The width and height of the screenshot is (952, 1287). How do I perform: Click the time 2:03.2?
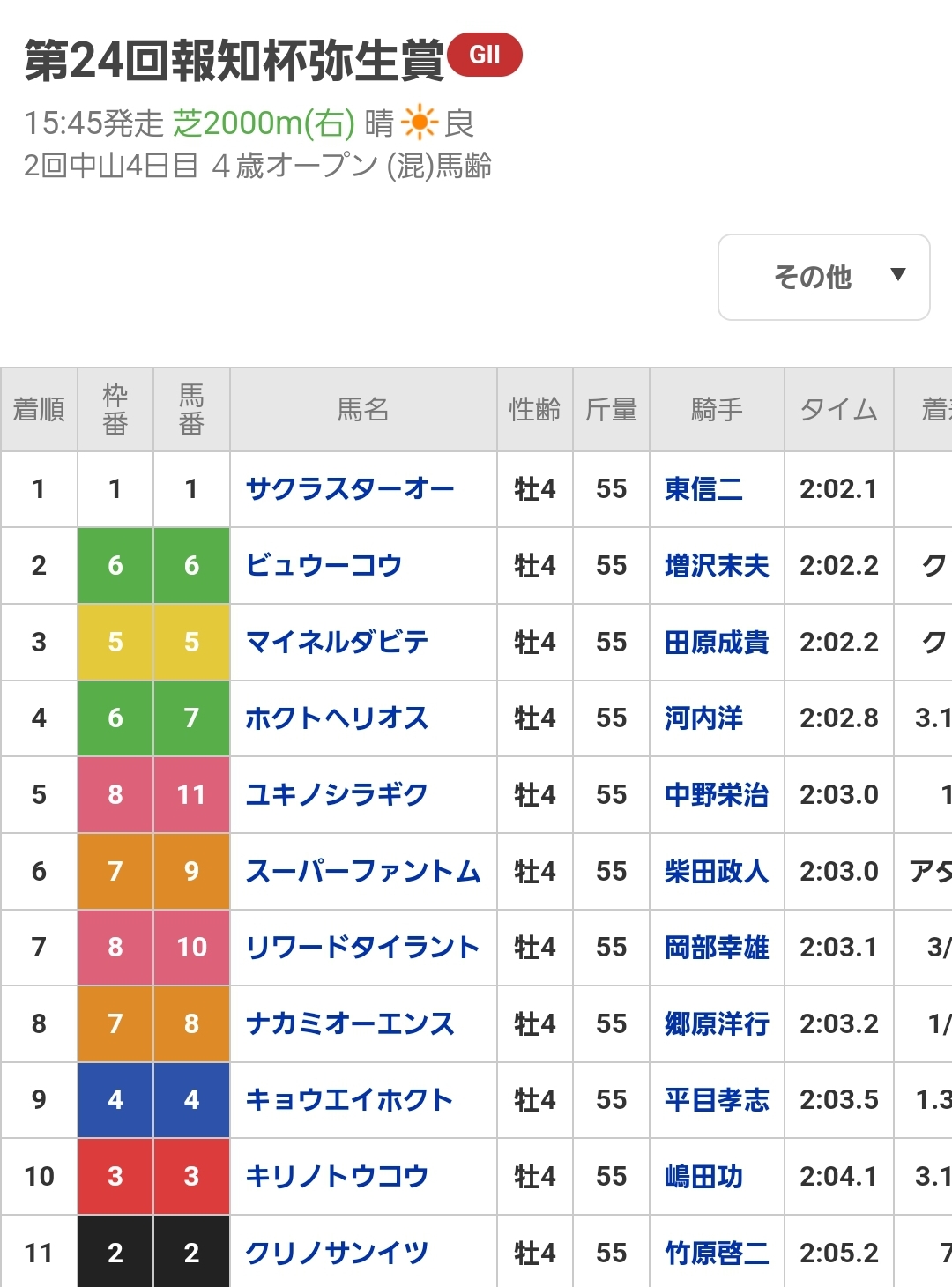coord(838,1023)
